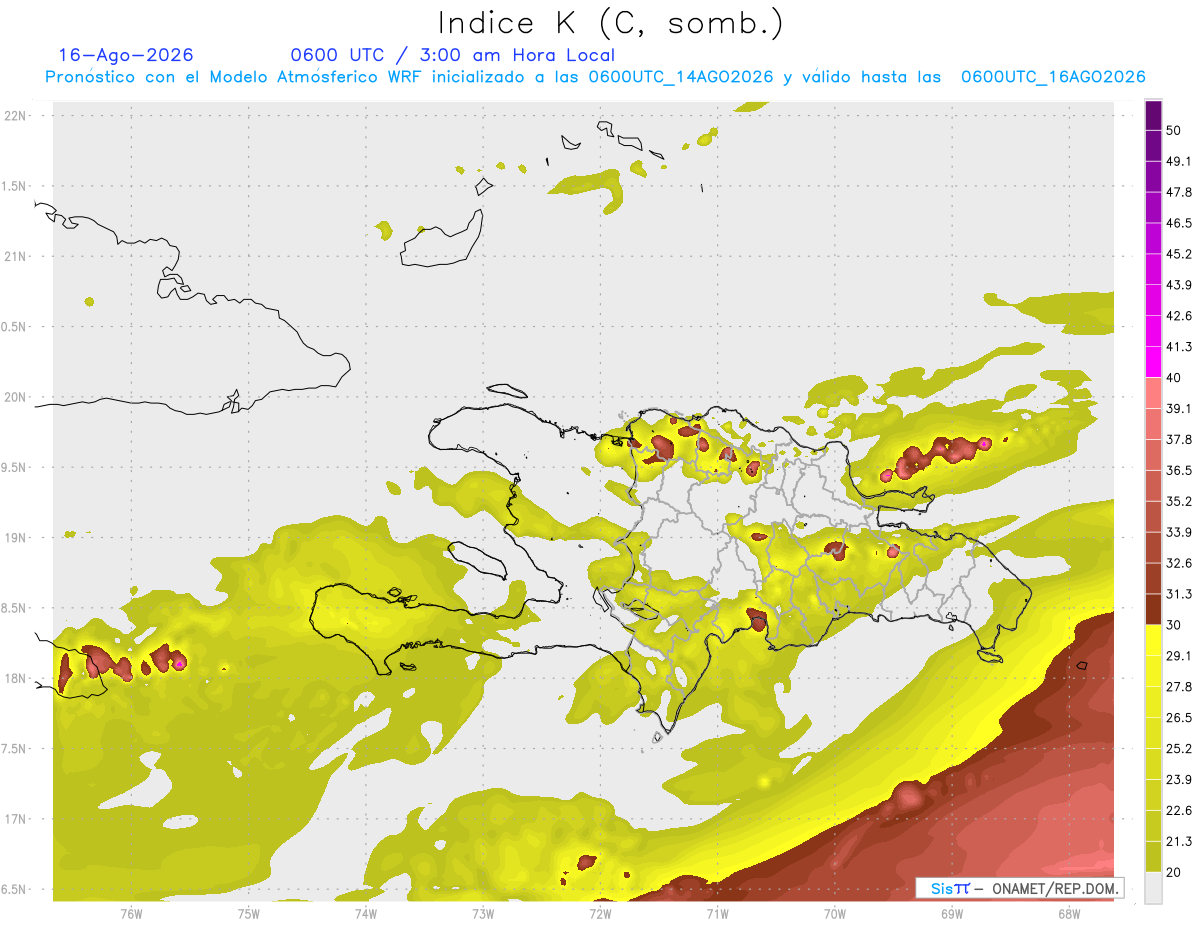Click the color bar value "46.5"
1200x927 pixels.
[x=1179, y=223]
